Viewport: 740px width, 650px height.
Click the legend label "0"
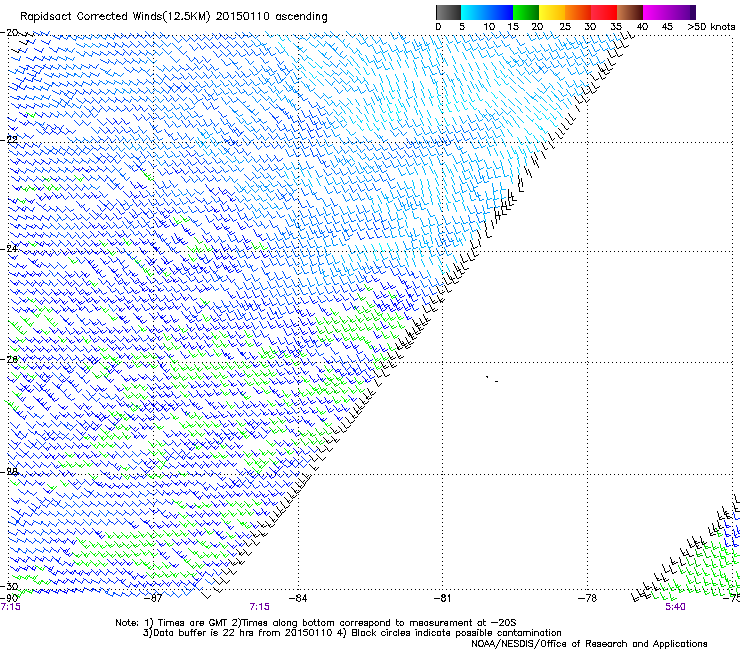(x=438, y=26)
